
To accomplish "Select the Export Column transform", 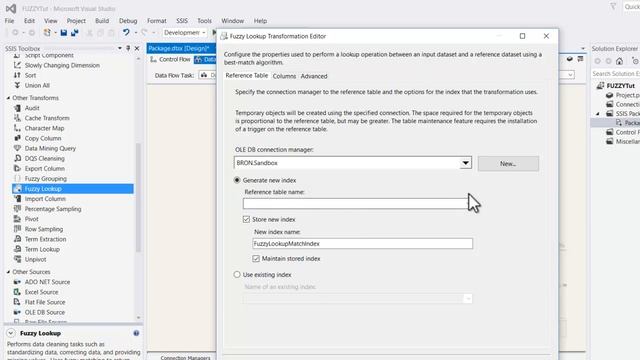I will click(x=44, y=169).
